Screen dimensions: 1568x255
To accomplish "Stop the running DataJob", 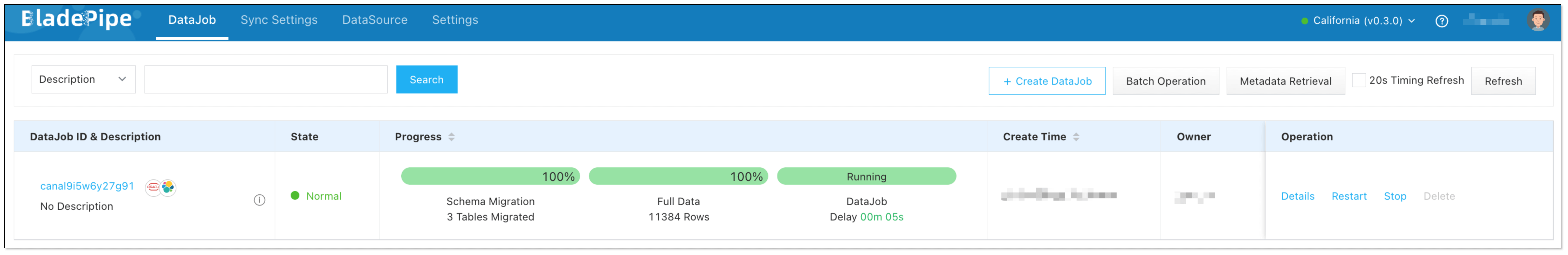I will [x=1395, y=196].
